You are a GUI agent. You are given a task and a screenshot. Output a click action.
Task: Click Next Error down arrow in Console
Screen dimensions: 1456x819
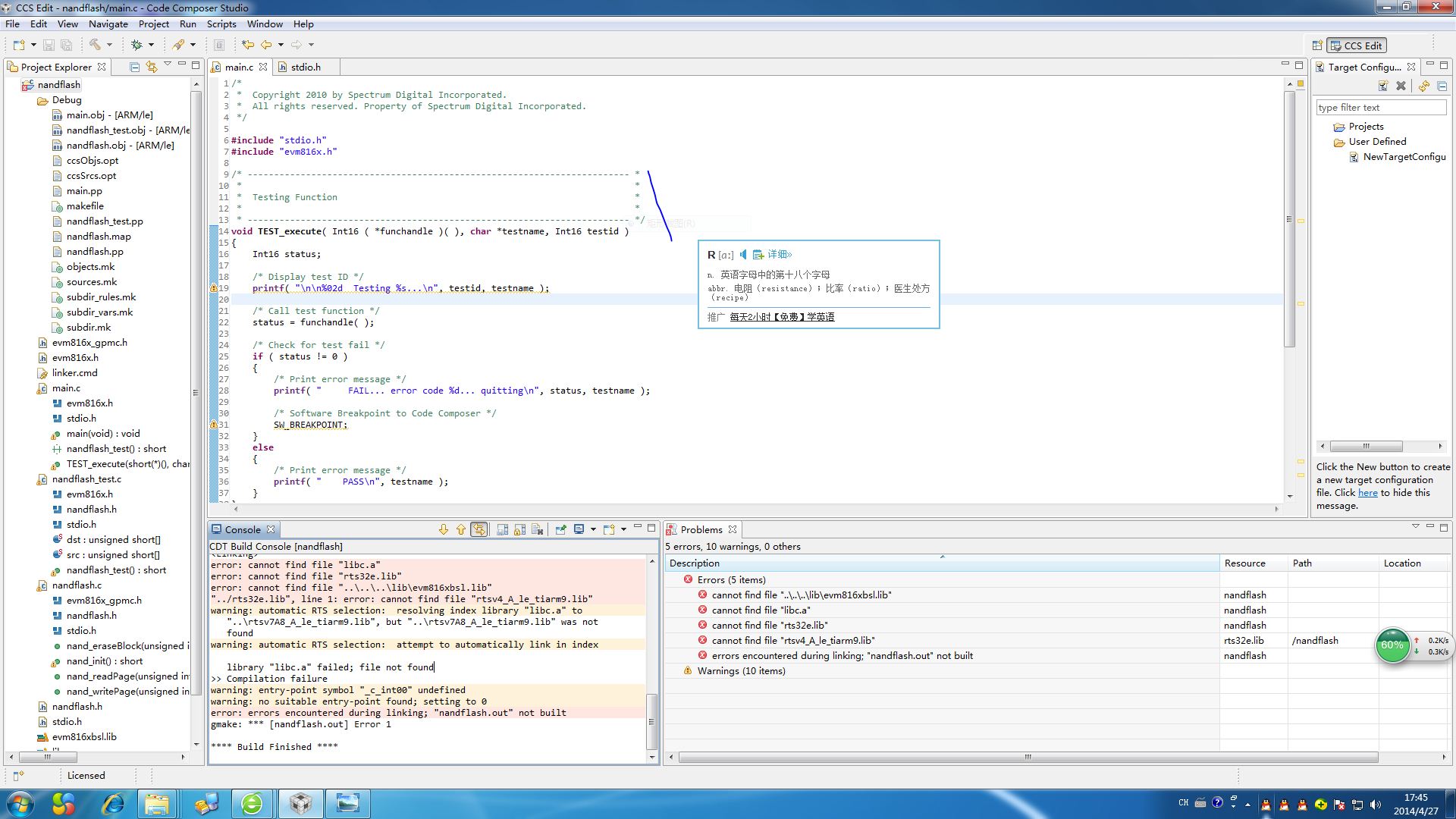[x=444, y=529]
